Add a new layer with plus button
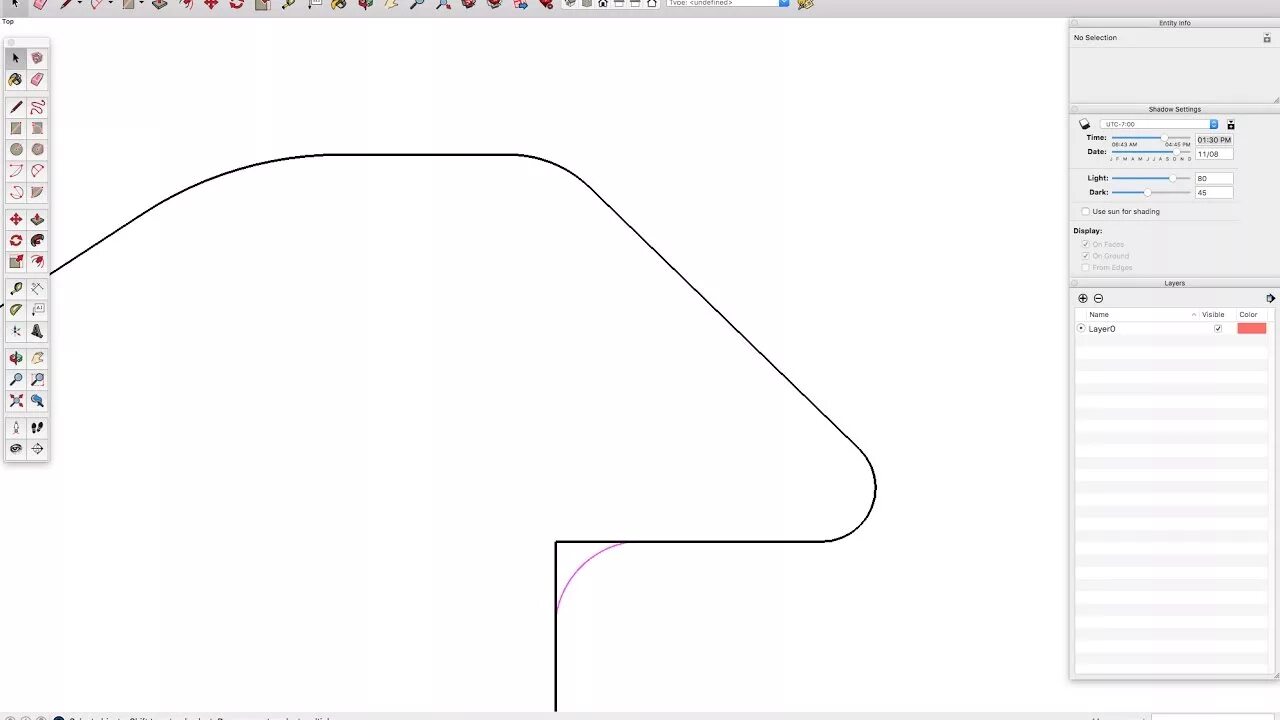 pos(1083,299)
